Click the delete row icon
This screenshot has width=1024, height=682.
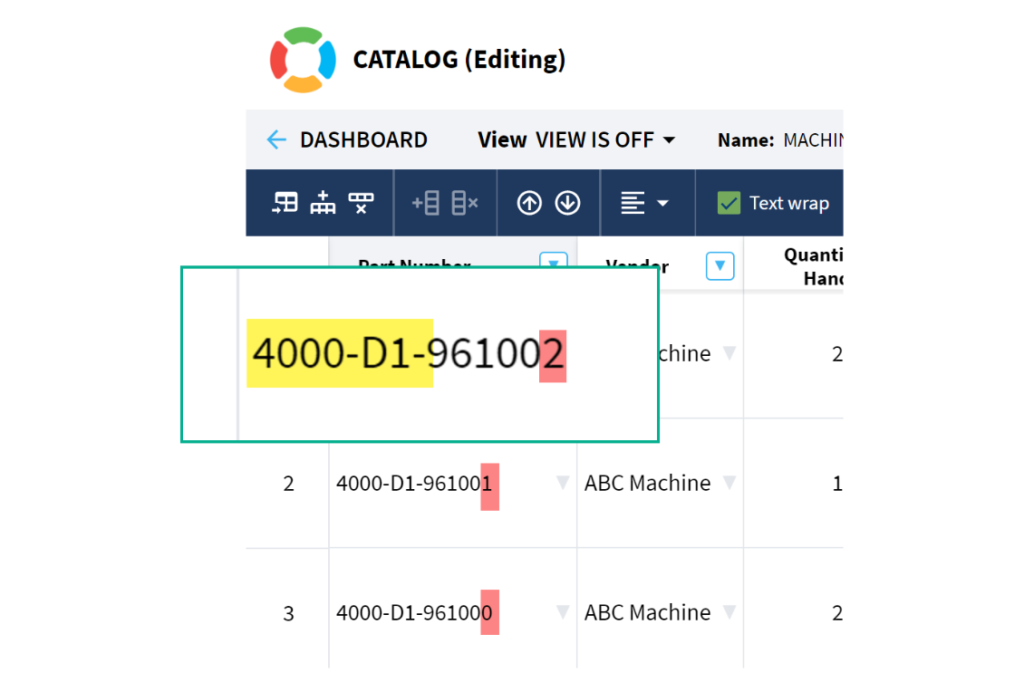[464, 203]
